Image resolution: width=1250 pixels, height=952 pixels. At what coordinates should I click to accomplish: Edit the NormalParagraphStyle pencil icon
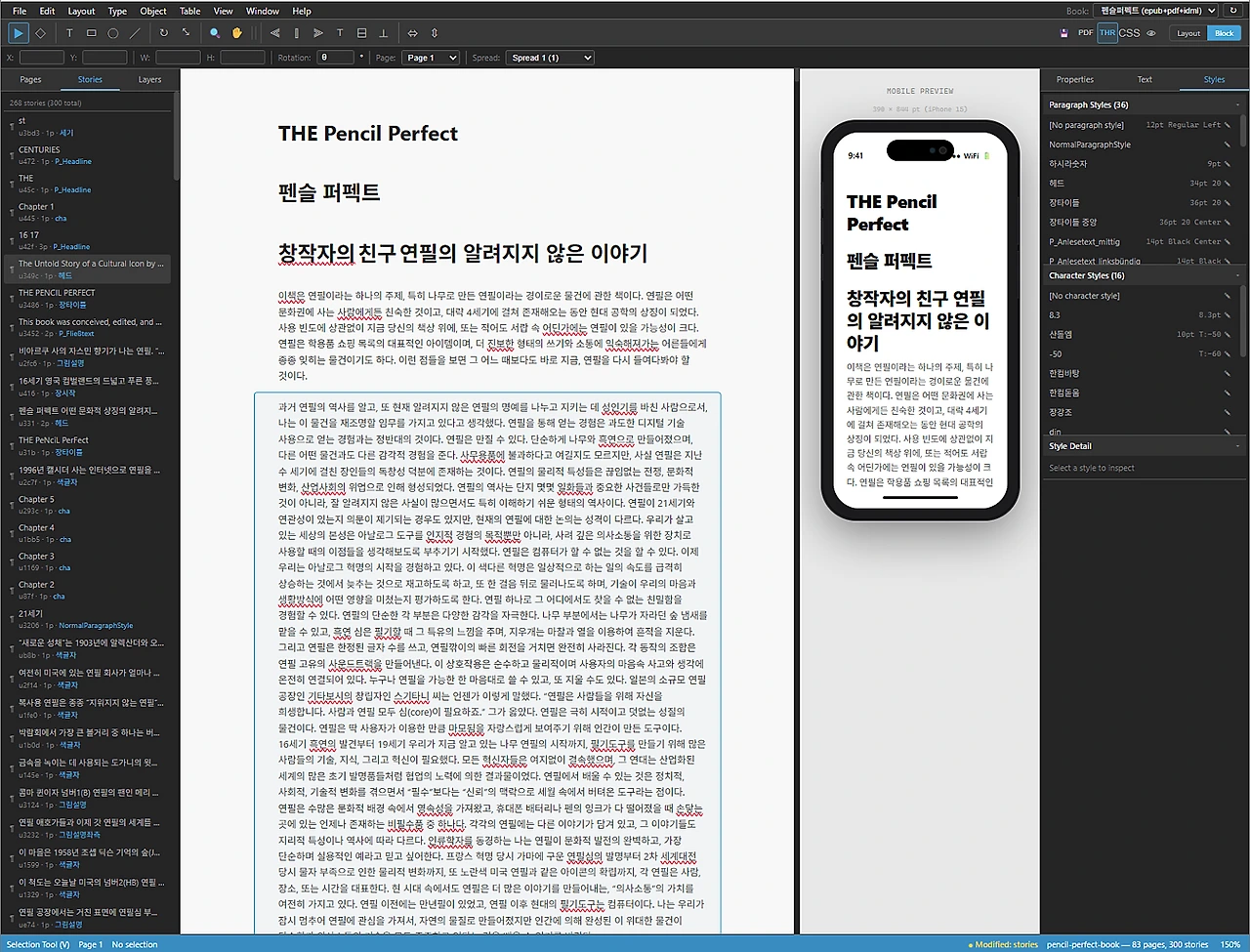pos(1228,145)
